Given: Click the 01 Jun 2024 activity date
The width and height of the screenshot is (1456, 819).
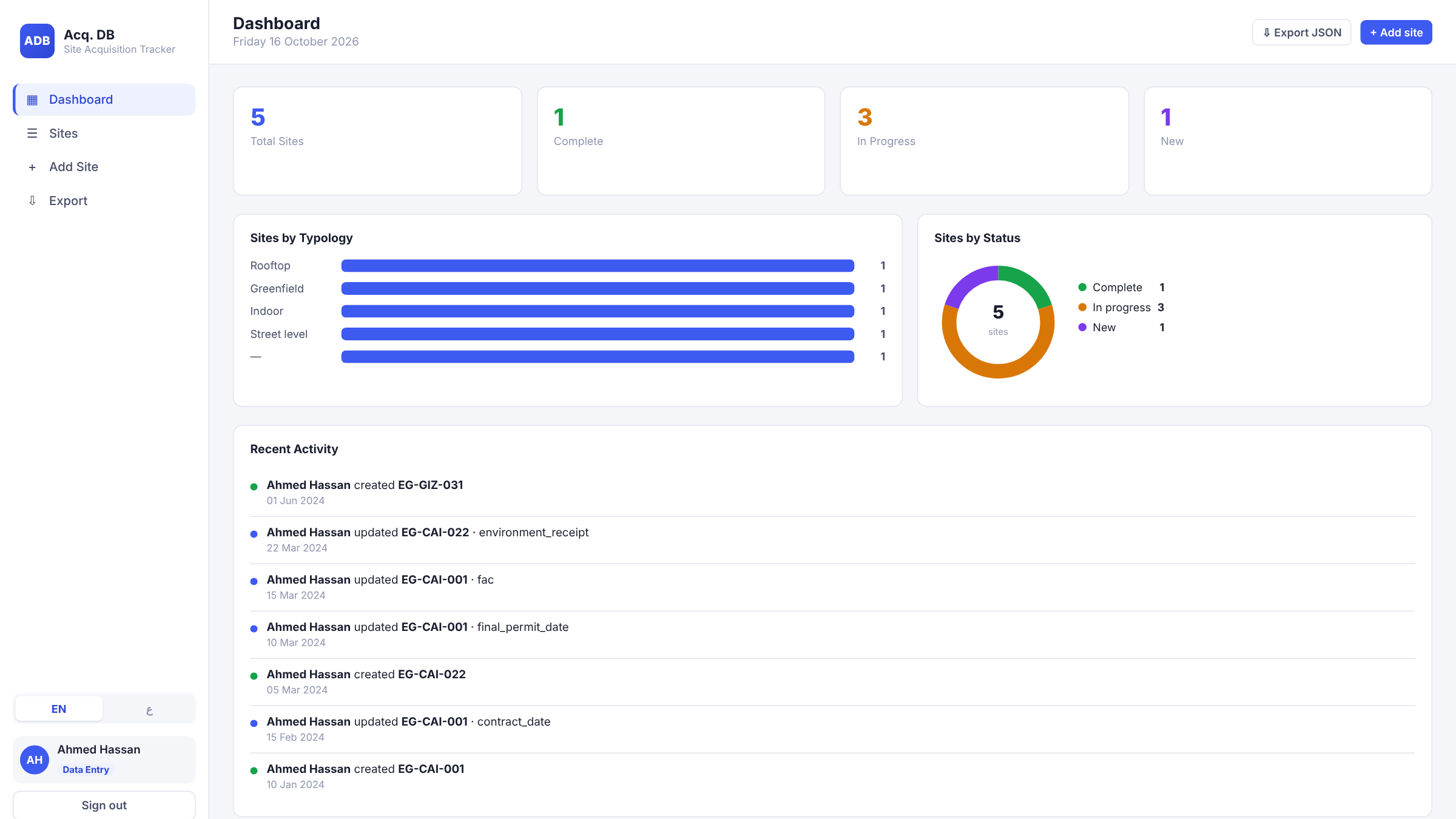Looking at the screenshot, I should (295, 500).
